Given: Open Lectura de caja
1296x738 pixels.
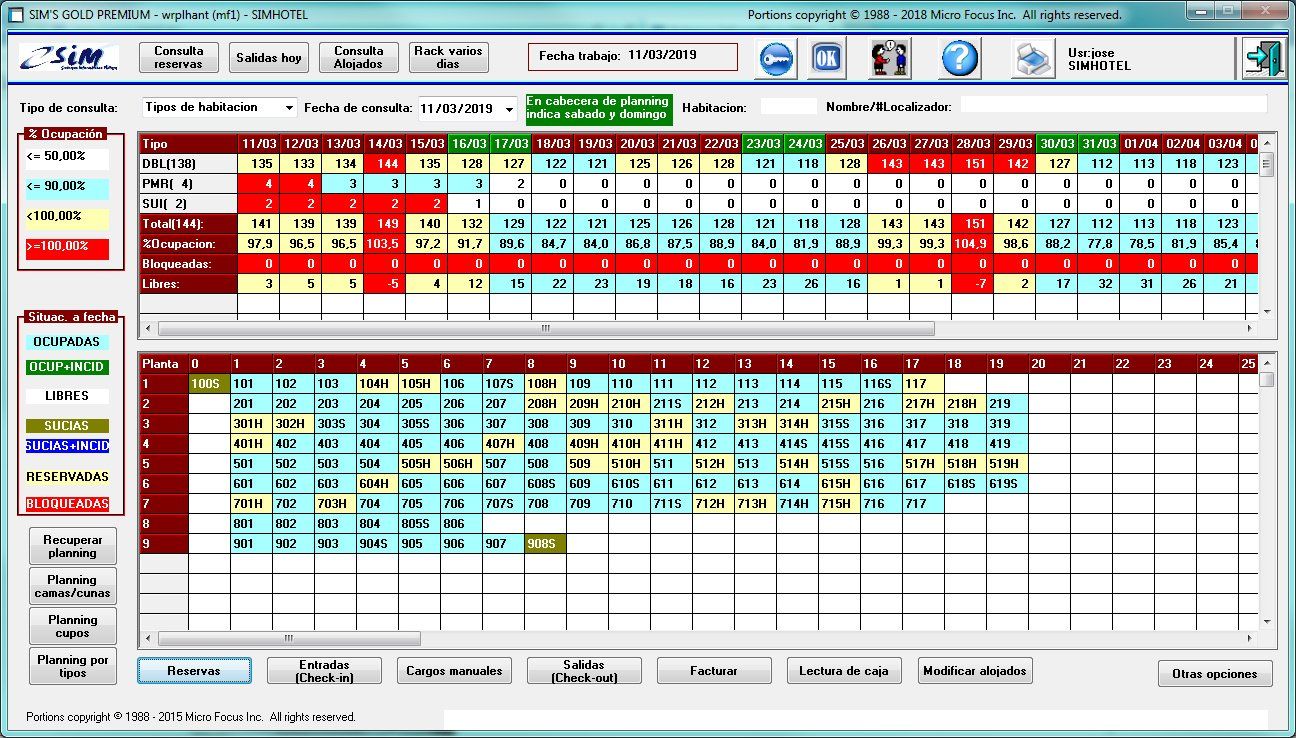Looking at the screenshot, I should pyautogui.click(x=844, y=671).
